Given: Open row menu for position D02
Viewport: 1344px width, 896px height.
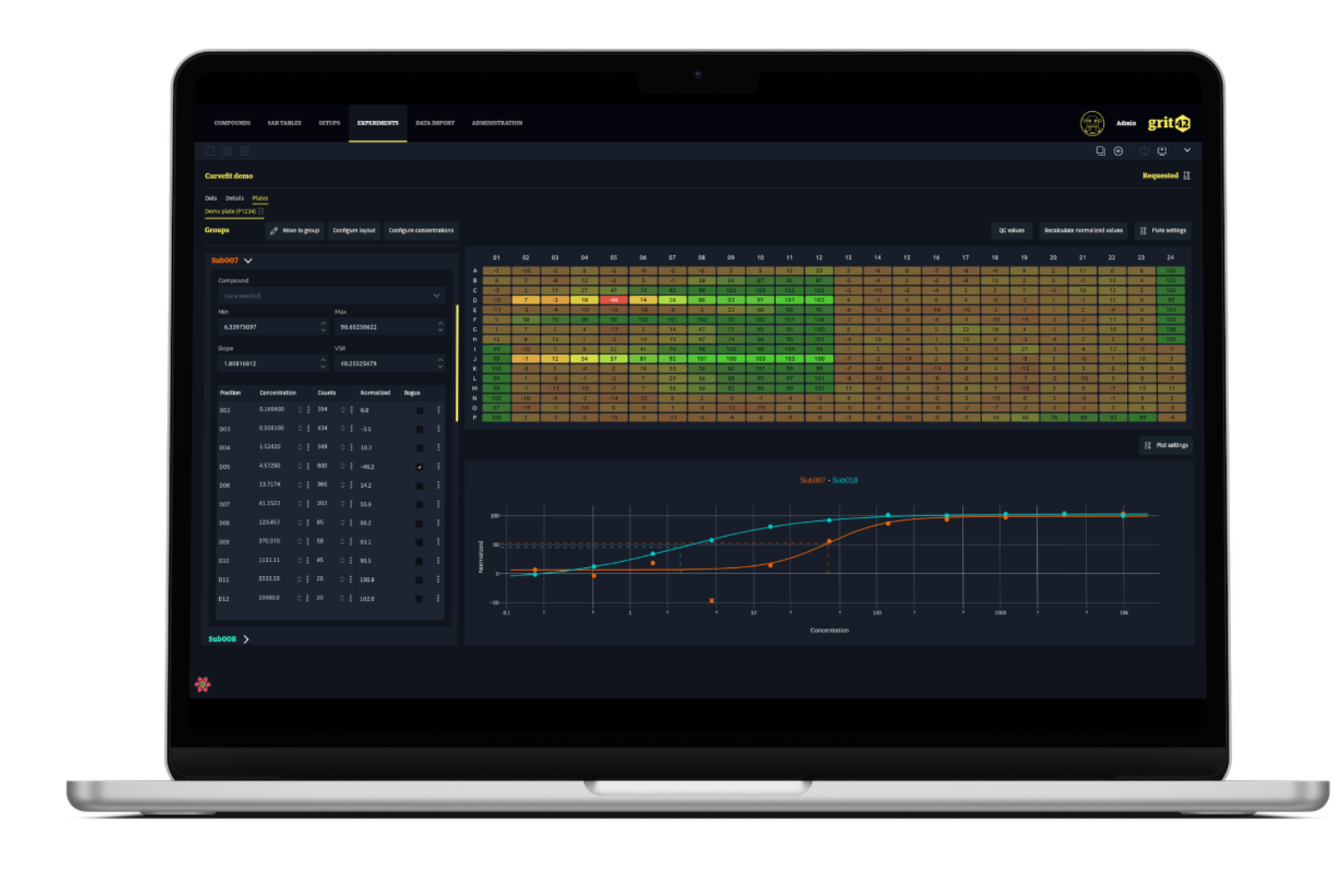Looking at the screenshot, I should 438,410.
